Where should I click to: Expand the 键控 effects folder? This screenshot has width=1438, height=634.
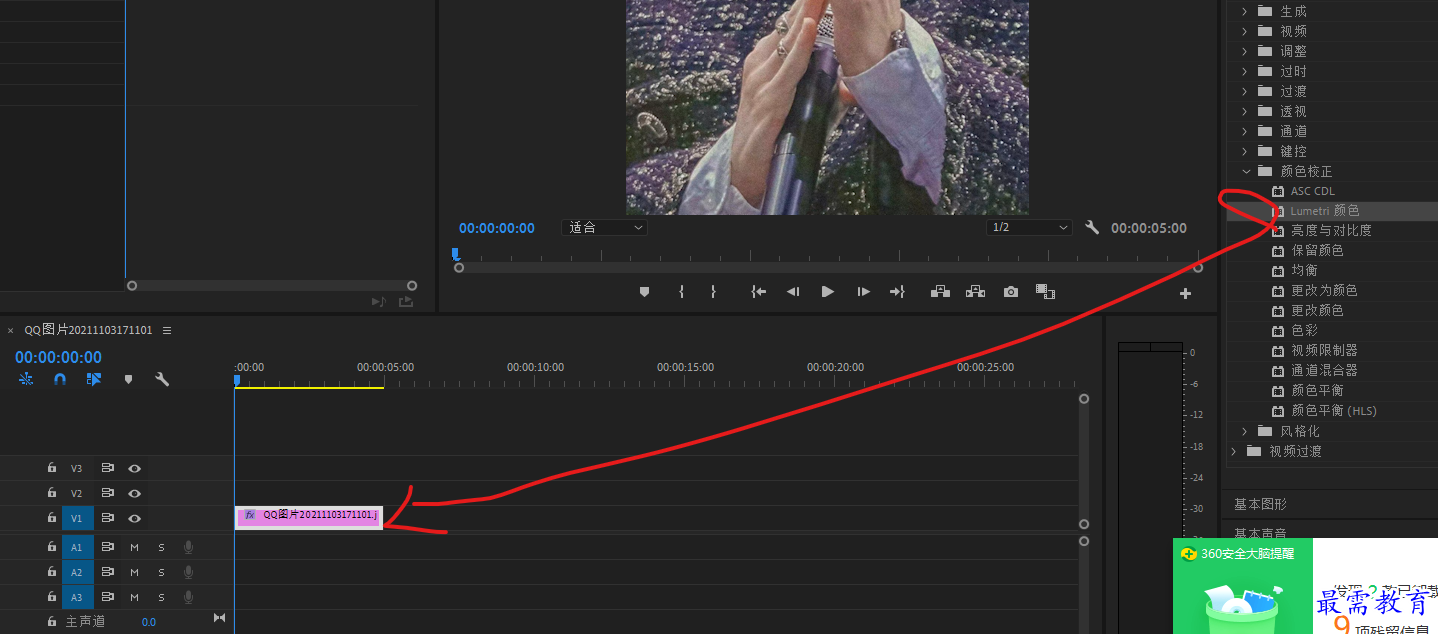click(x=1246, y=151)
